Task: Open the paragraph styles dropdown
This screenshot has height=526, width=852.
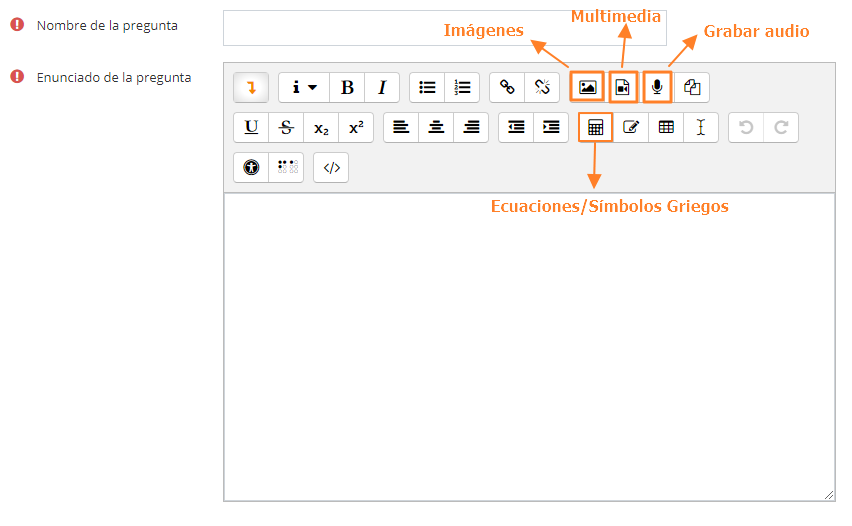Action: [x=304, y=88]
